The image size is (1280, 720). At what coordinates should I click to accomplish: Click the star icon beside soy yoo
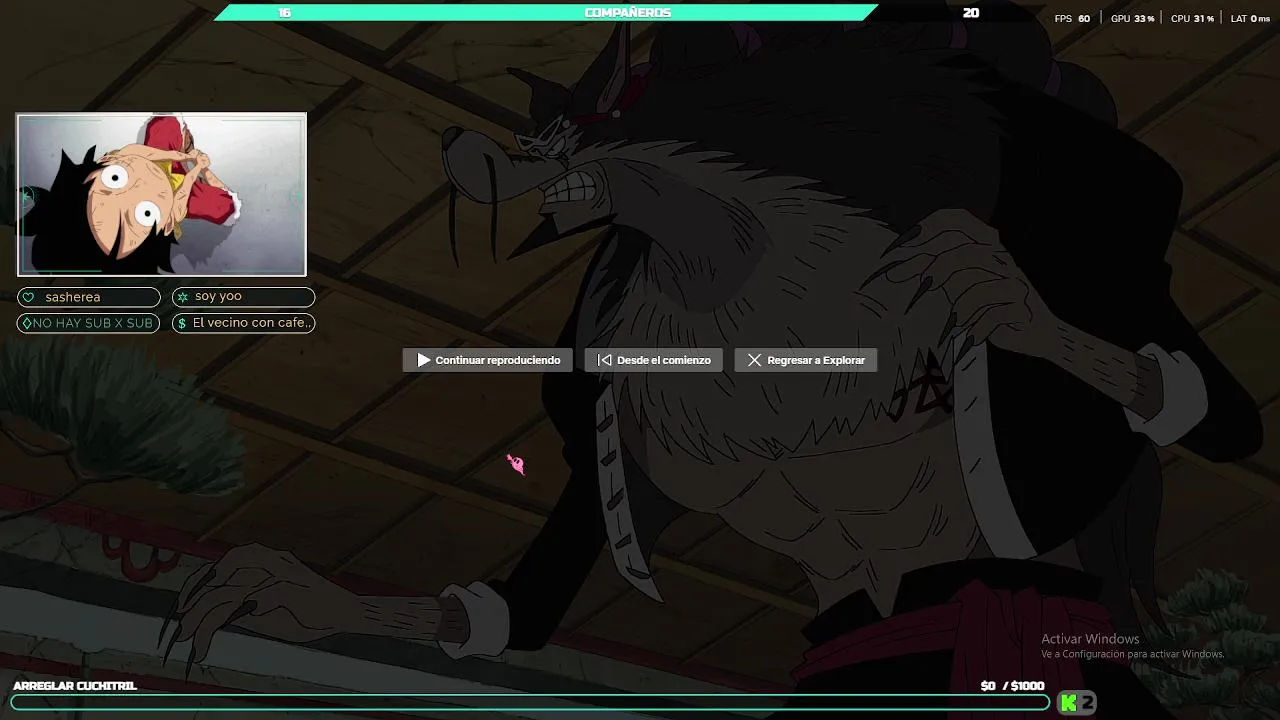point(182,297)
